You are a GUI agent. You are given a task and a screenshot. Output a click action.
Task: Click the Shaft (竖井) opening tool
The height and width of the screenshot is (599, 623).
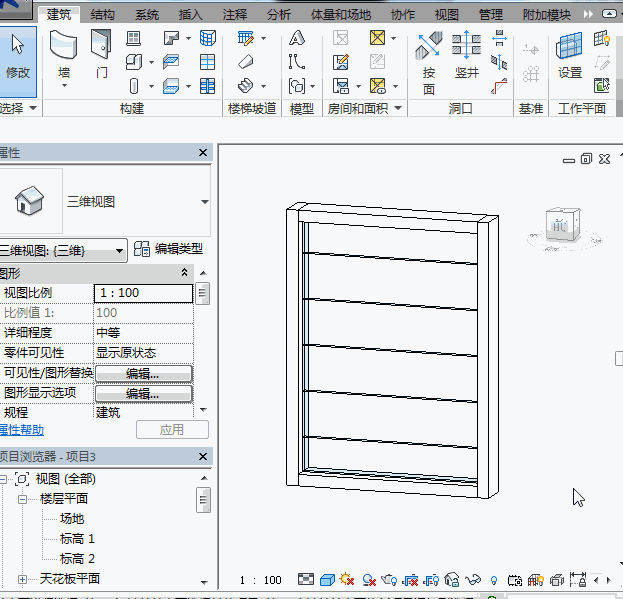tap(467, 56)
